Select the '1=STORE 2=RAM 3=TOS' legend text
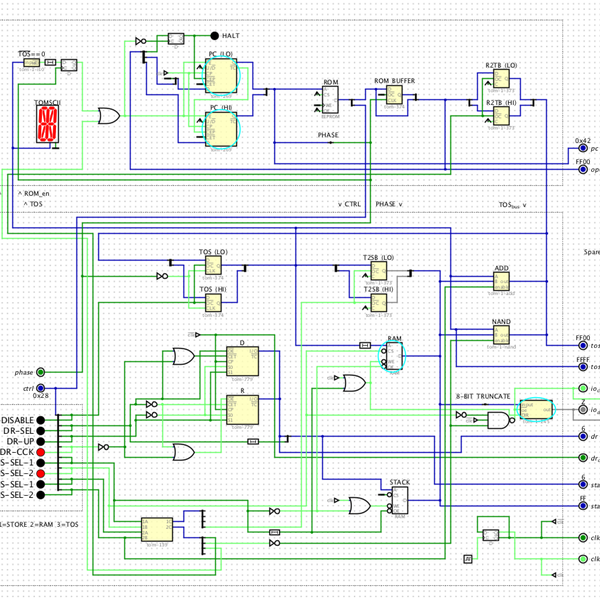 (x=39, y=524)
